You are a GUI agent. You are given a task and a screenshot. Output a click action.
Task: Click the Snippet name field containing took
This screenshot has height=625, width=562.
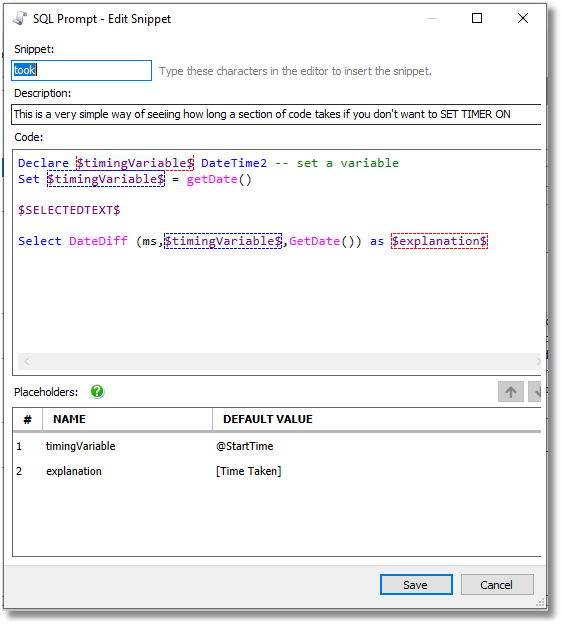tap(81, 70)
